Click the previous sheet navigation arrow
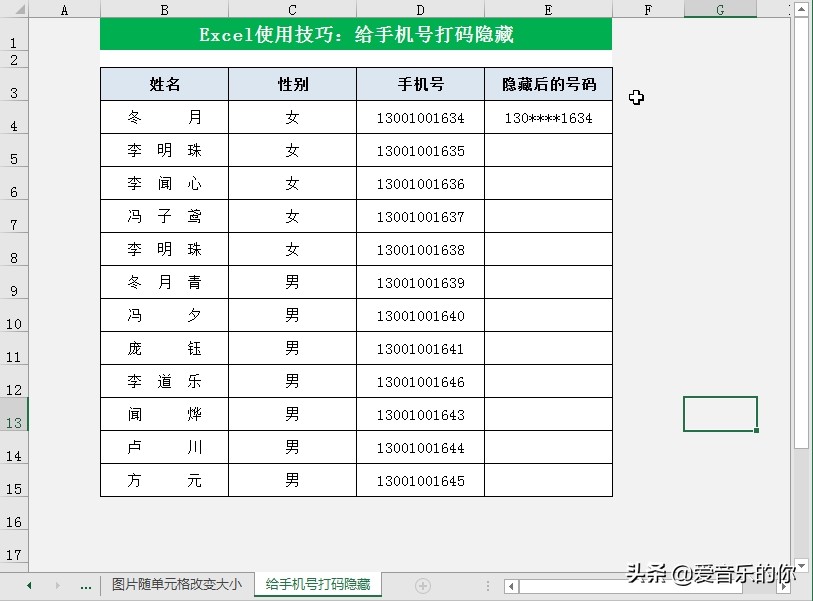This screenshot has width=813, height=601. click(x=30, y=585)
